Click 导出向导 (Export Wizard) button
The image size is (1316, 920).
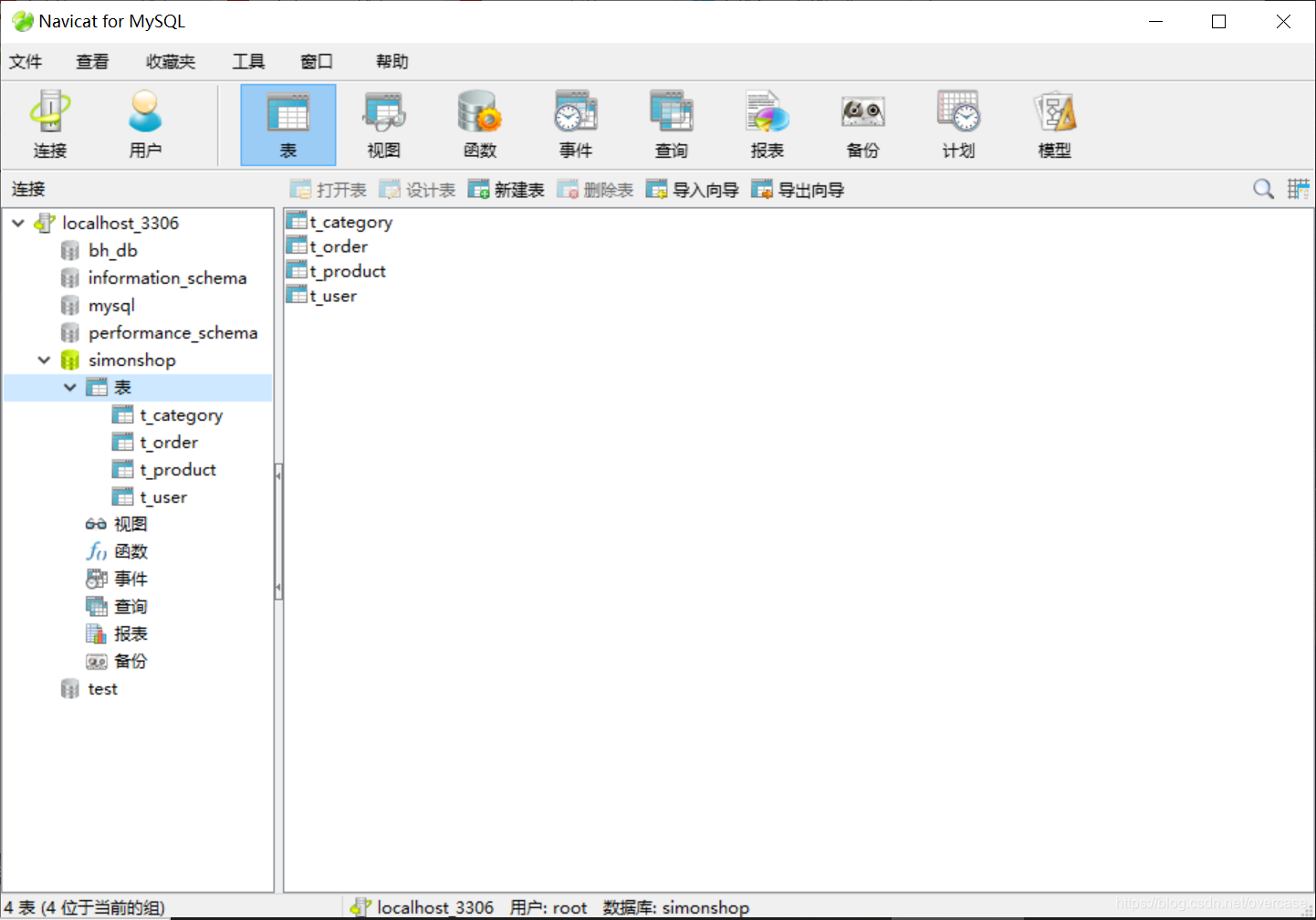(x=798, y=190)
